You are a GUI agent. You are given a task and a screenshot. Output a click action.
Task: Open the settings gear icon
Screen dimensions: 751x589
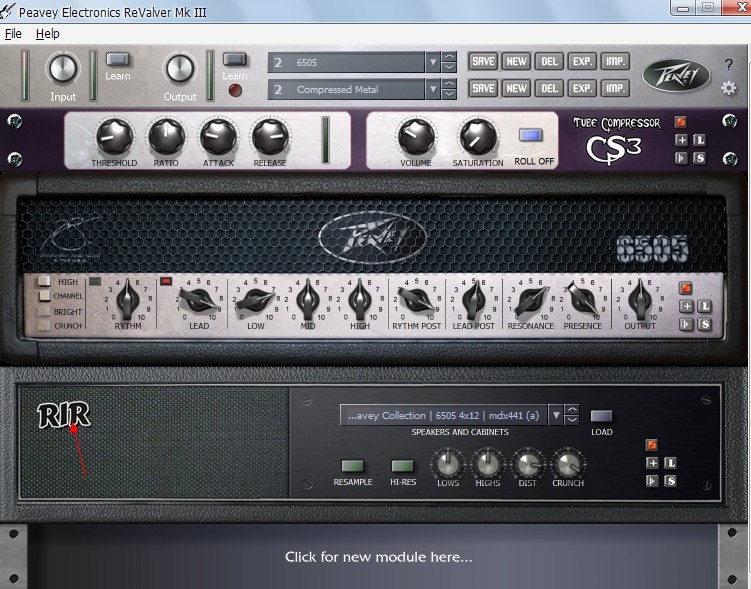point(728,88)
